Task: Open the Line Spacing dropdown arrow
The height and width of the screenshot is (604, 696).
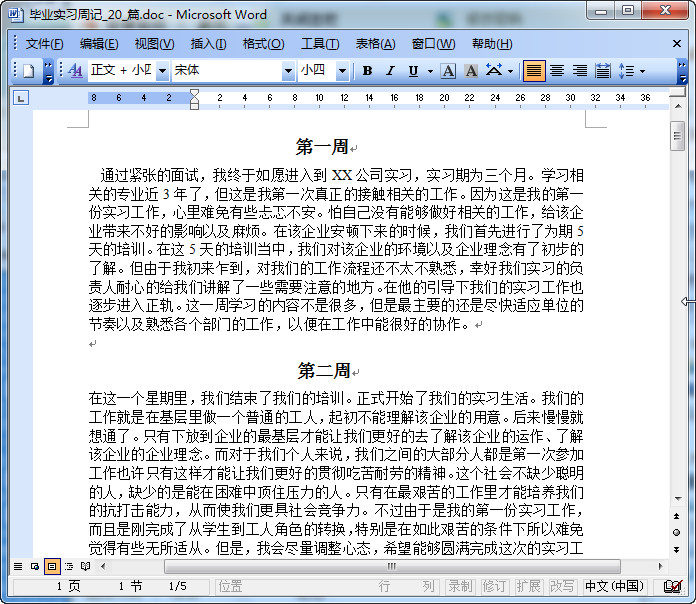Action: (642, 71)
